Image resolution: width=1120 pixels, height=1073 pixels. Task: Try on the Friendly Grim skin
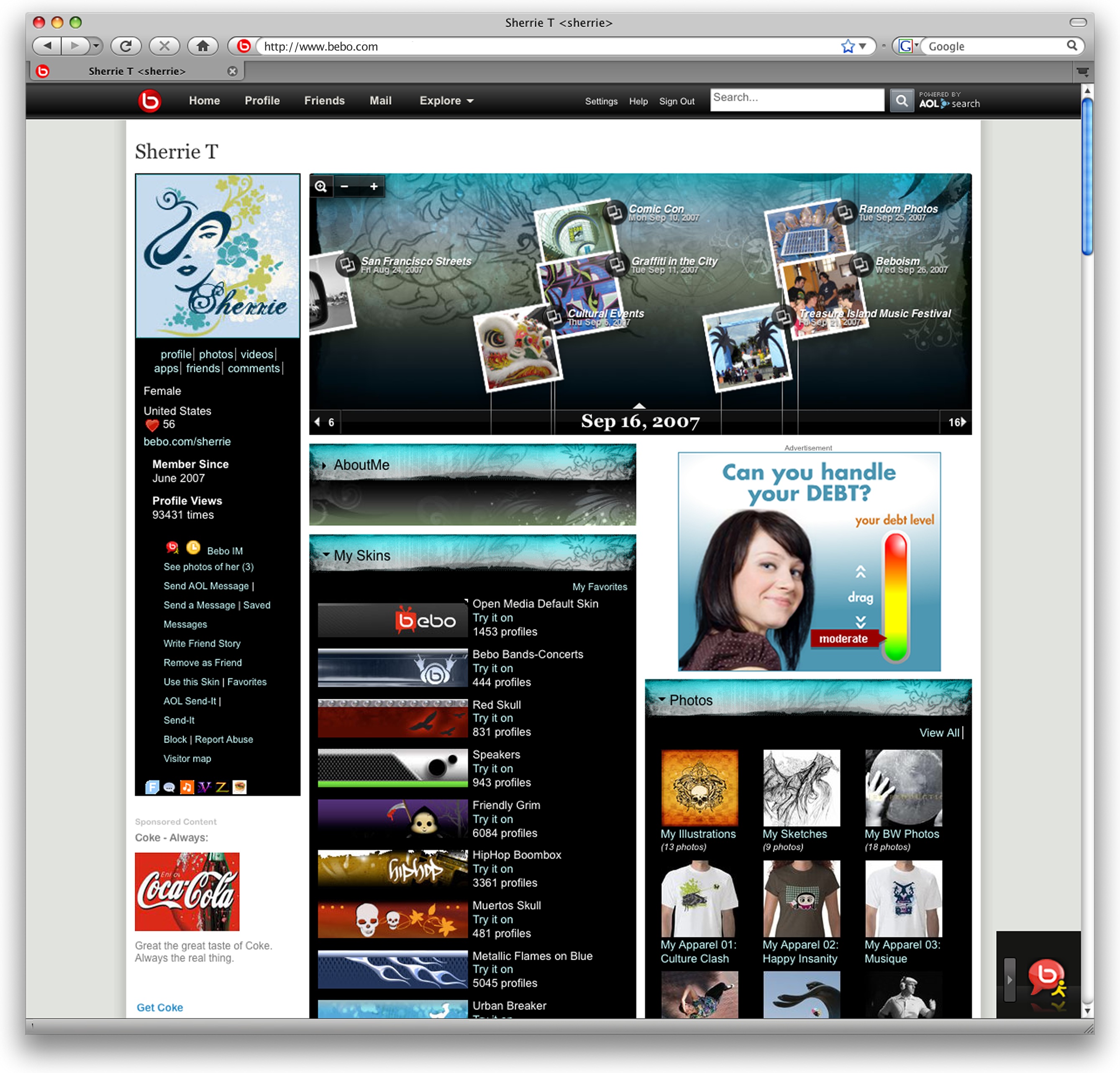492,819
